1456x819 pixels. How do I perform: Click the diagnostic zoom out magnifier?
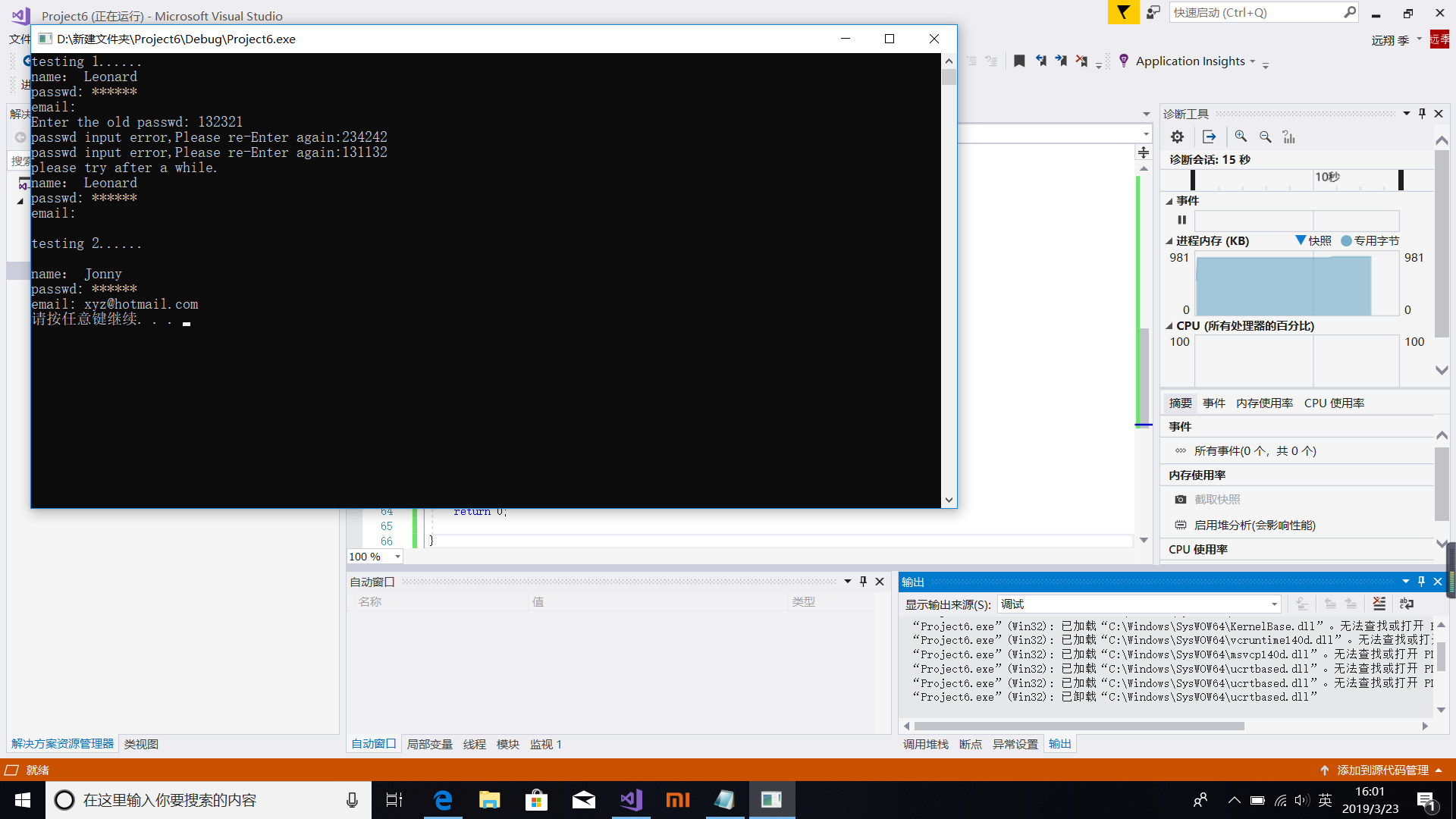click(1265, 137)
